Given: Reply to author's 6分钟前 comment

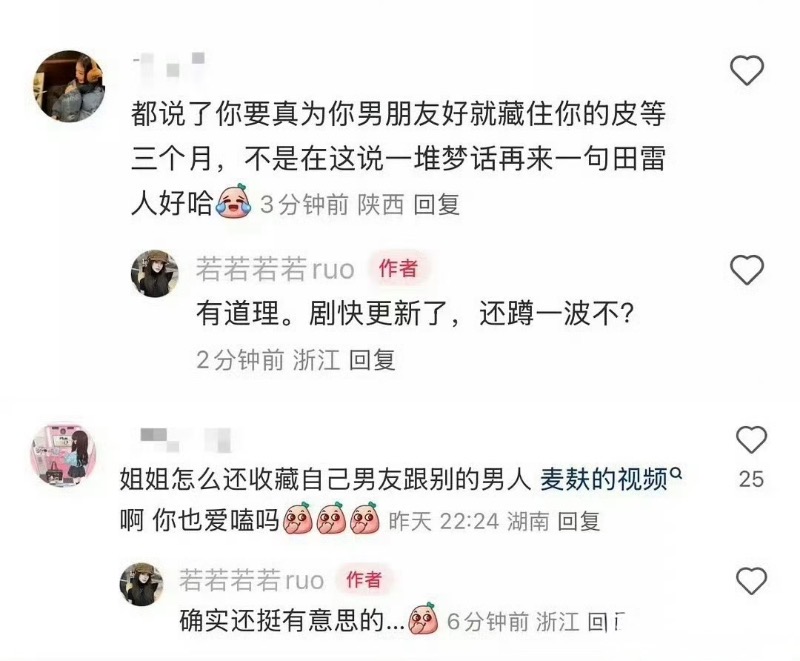Looking at the screenshot, I should click(x=606, y=621).
